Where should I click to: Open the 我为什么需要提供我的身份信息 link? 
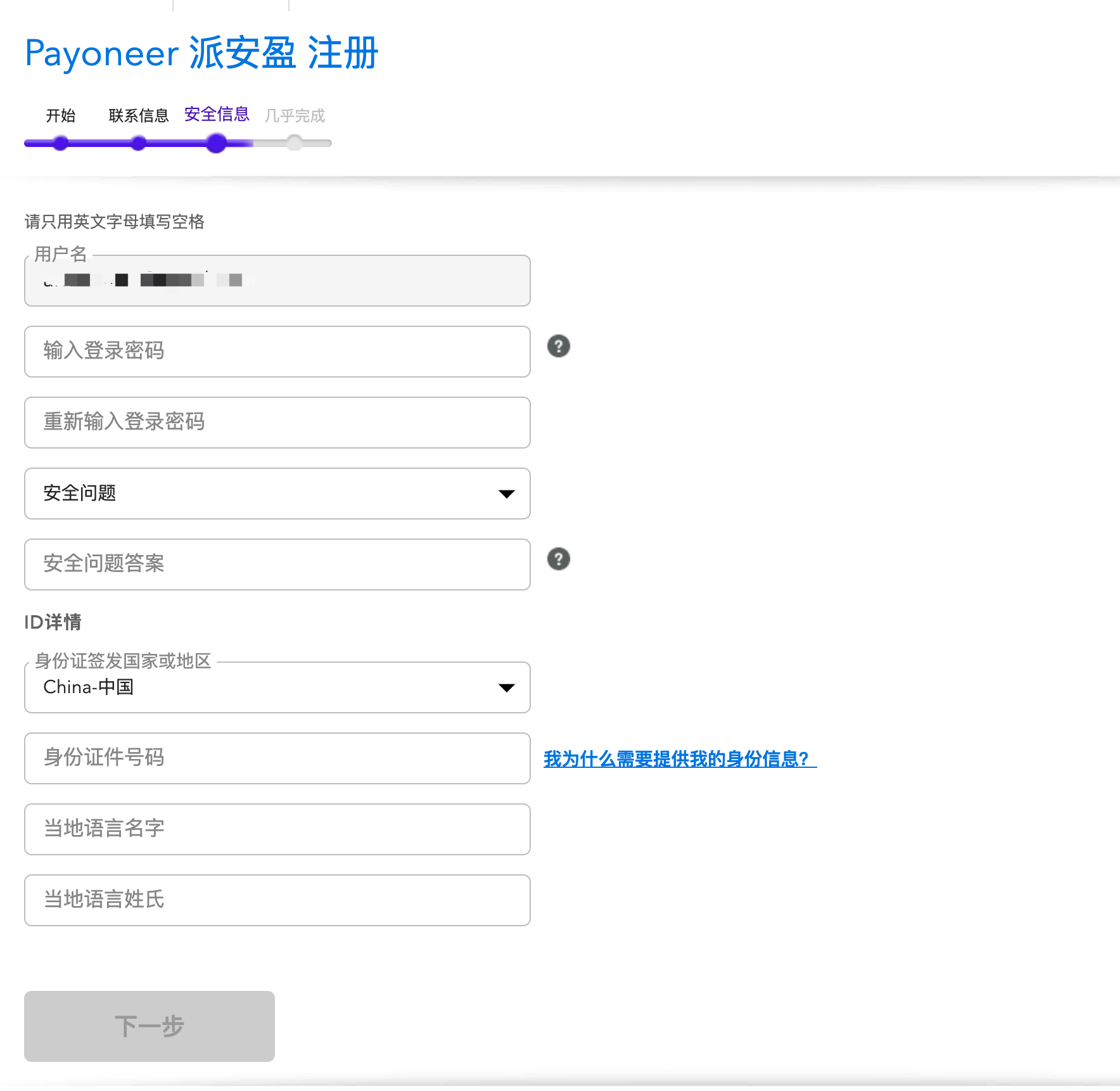click(x=680, y=758)
